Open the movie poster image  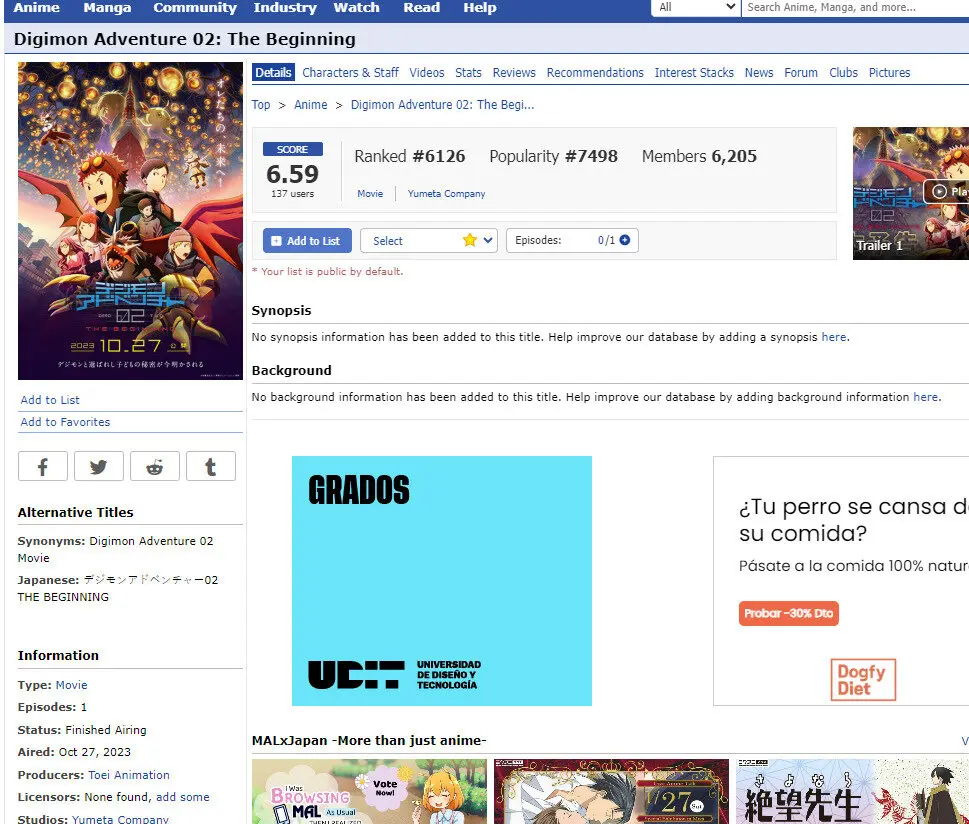click(130, 221)
